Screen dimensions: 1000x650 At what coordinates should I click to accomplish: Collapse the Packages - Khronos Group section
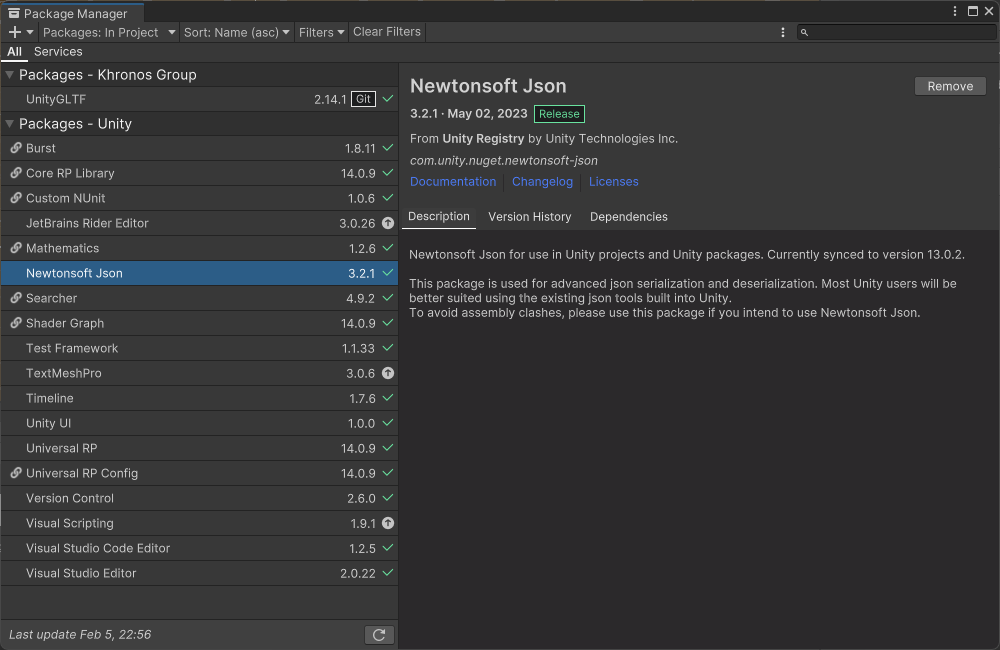tap(10, 75)
